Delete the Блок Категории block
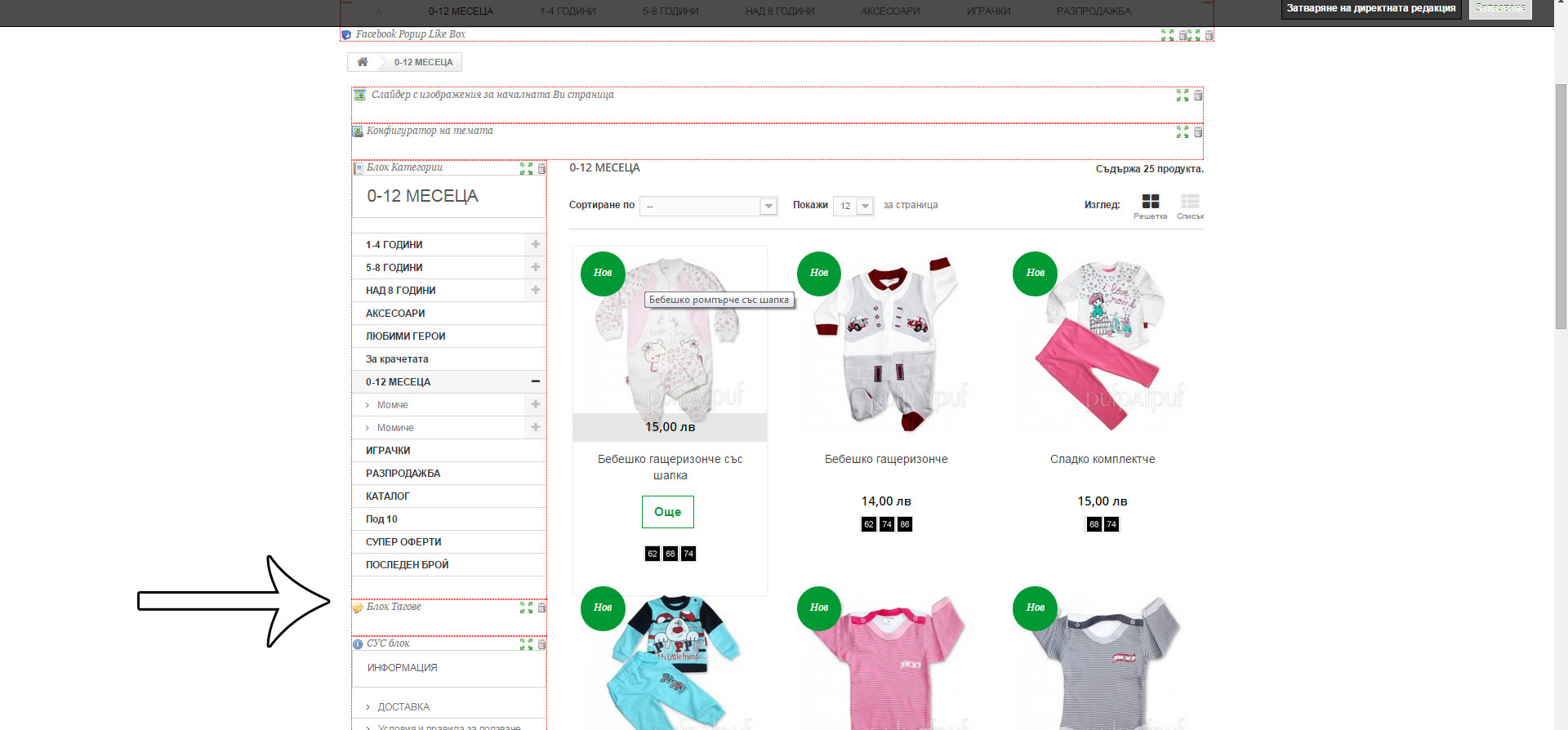The image size is (1568, 730). [541, 169]
